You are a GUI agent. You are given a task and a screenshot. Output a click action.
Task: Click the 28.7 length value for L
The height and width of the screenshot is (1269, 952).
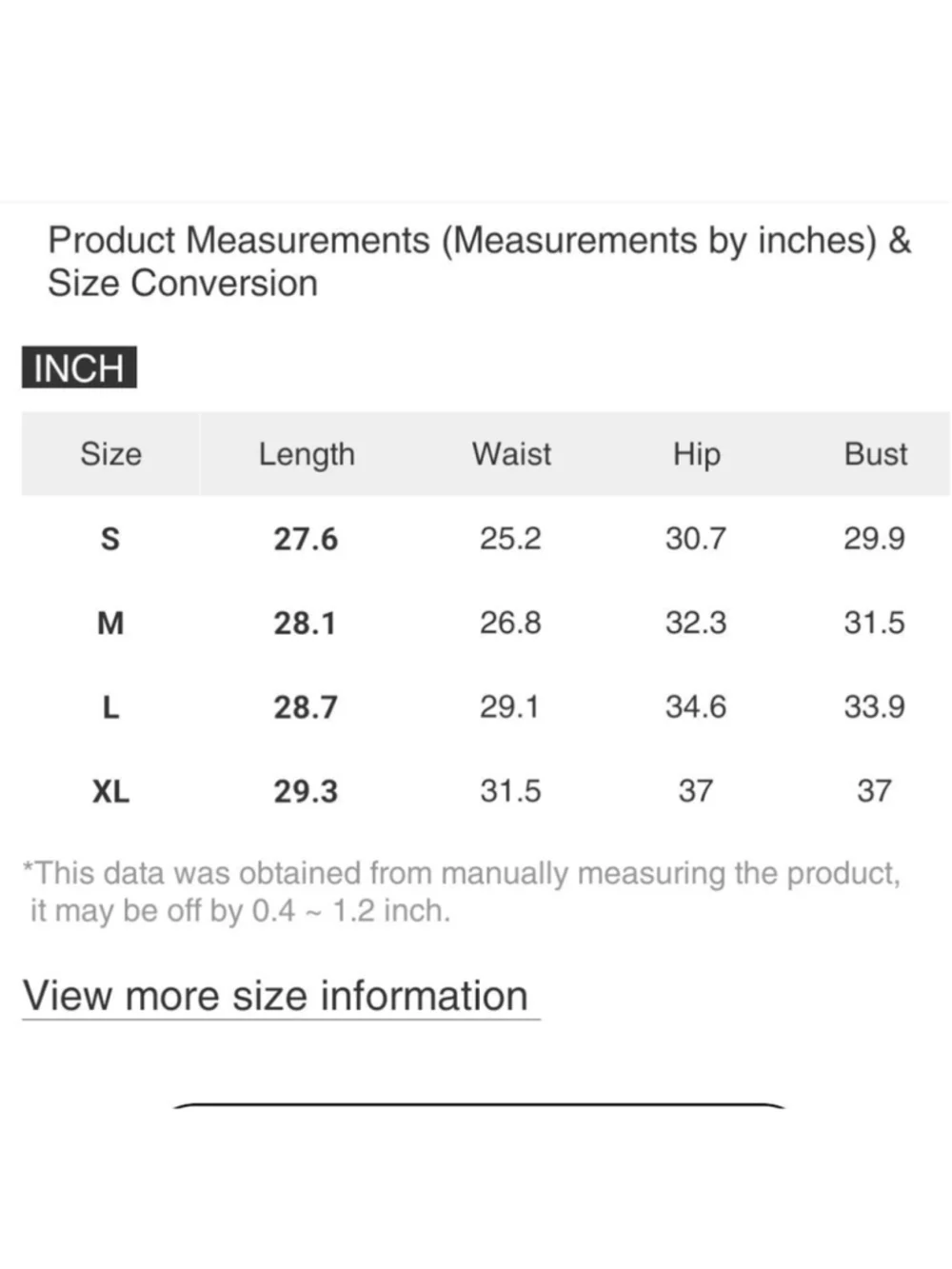point(306,707)
